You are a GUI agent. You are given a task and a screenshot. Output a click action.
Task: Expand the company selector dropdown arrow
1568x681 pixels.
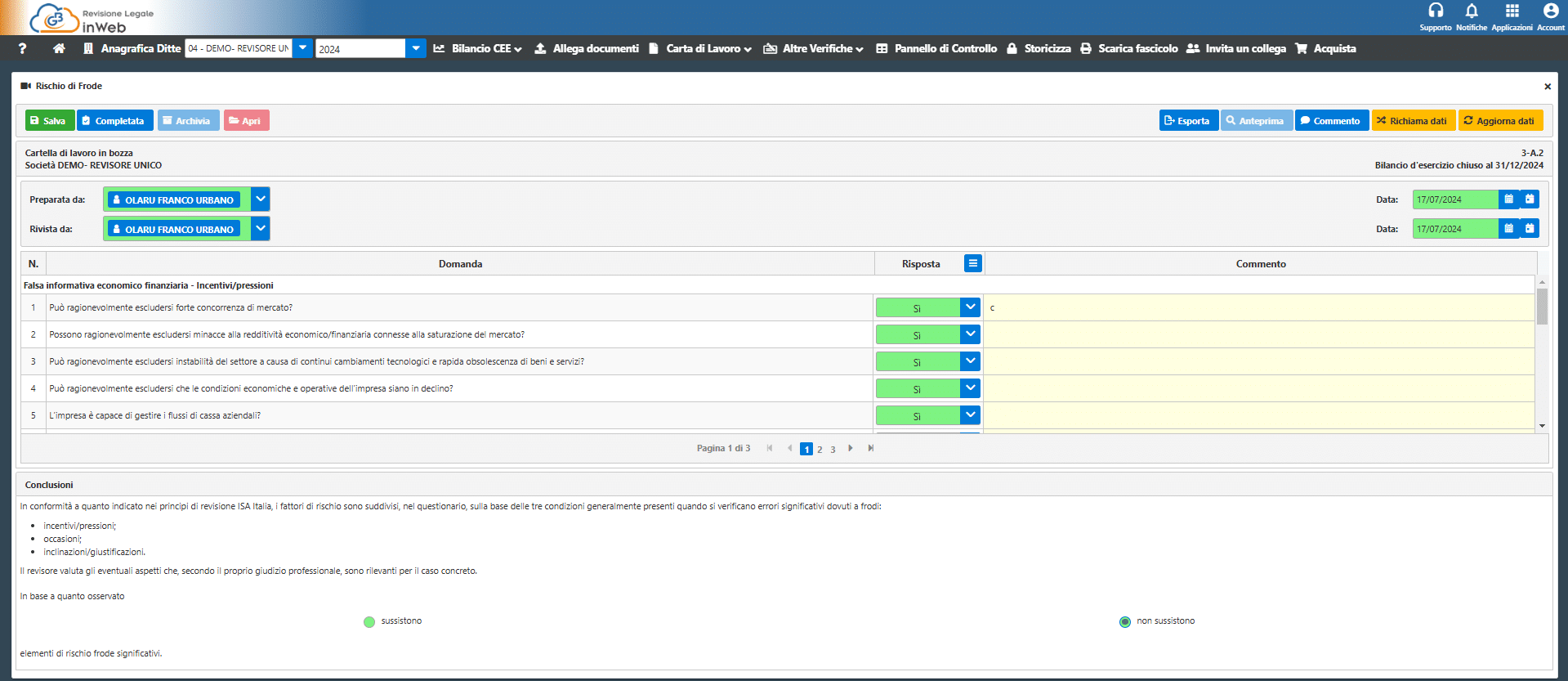[302, 48]
